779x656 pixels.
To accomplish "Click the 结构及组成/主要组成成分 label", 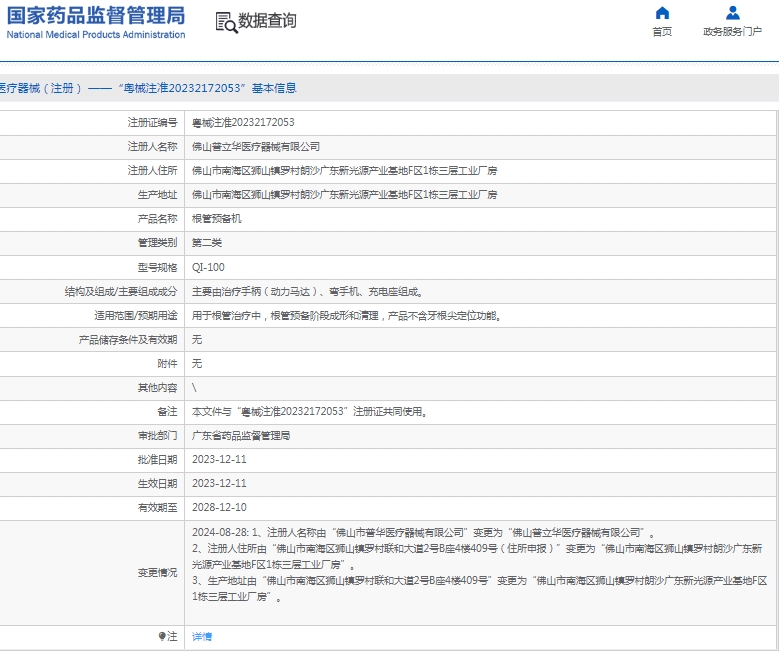I will pos(121,292).
